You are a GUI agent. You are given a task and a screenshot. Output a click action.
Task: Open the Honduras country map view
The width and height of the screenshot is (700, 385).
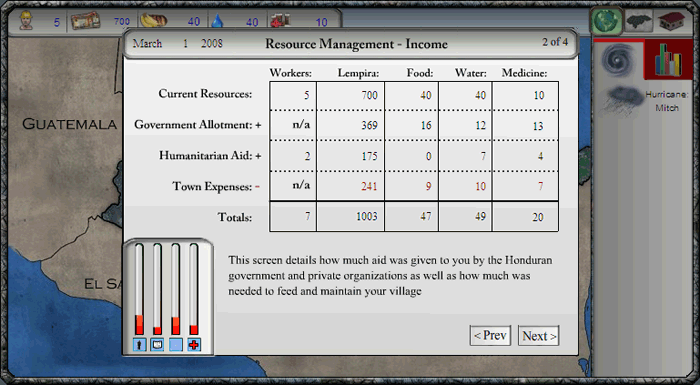pyautogui.click(x=639, y=21)
